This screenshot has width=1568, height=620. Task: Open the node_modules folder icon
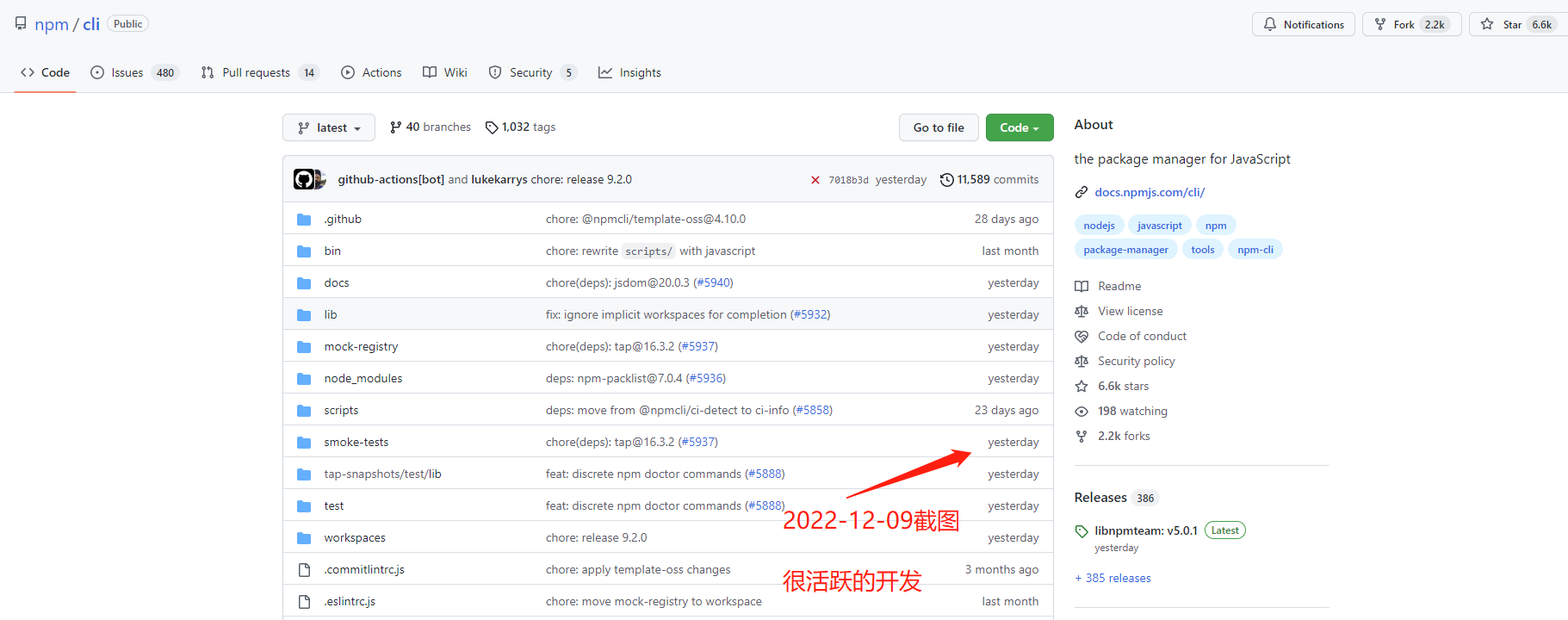pyautogui.click(x=304, y=379)
